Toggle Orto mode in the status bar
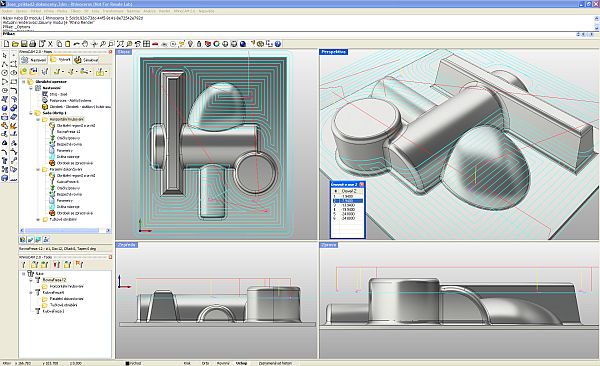Screen dimensions: 600x366 [205, 363]
